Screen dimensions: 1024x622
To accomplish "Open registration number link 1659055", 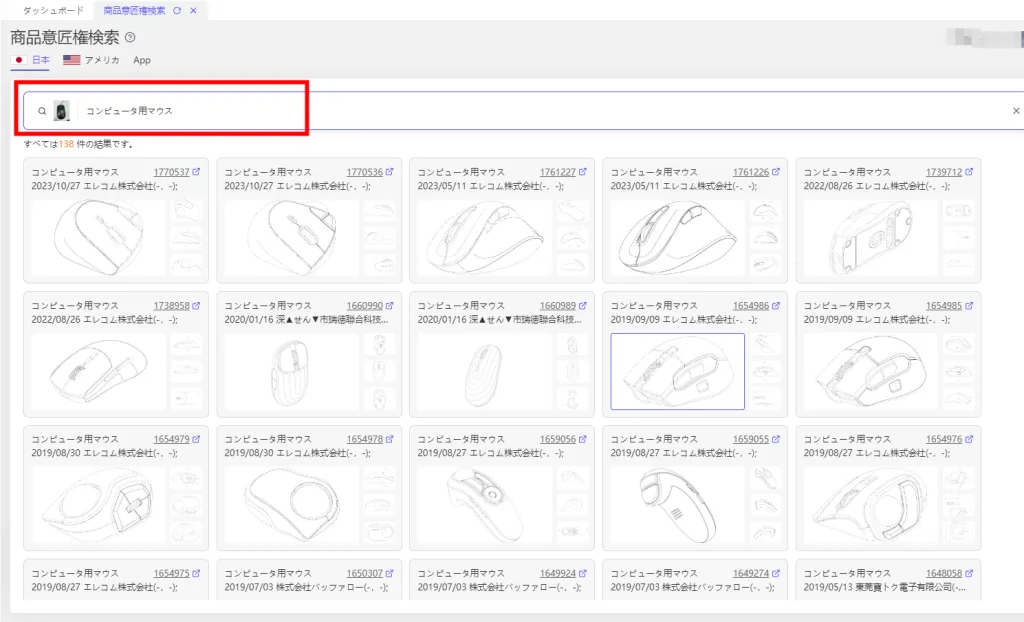I will (751, 439).
